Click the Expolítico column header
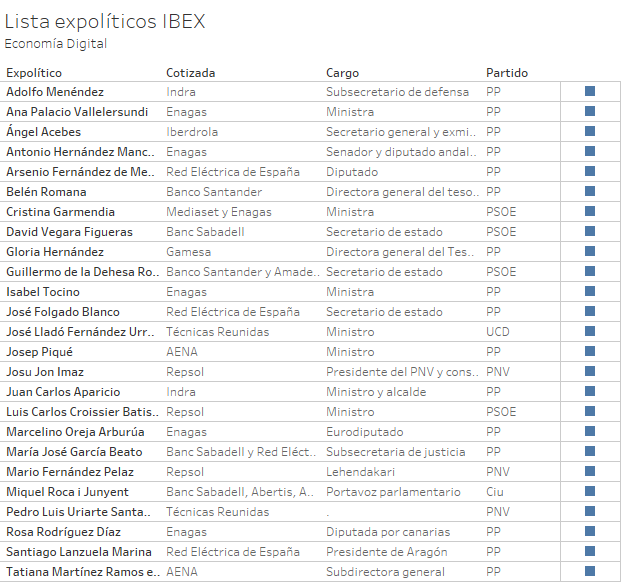Viewport: 622px width, 582px height. coord(34,73)
